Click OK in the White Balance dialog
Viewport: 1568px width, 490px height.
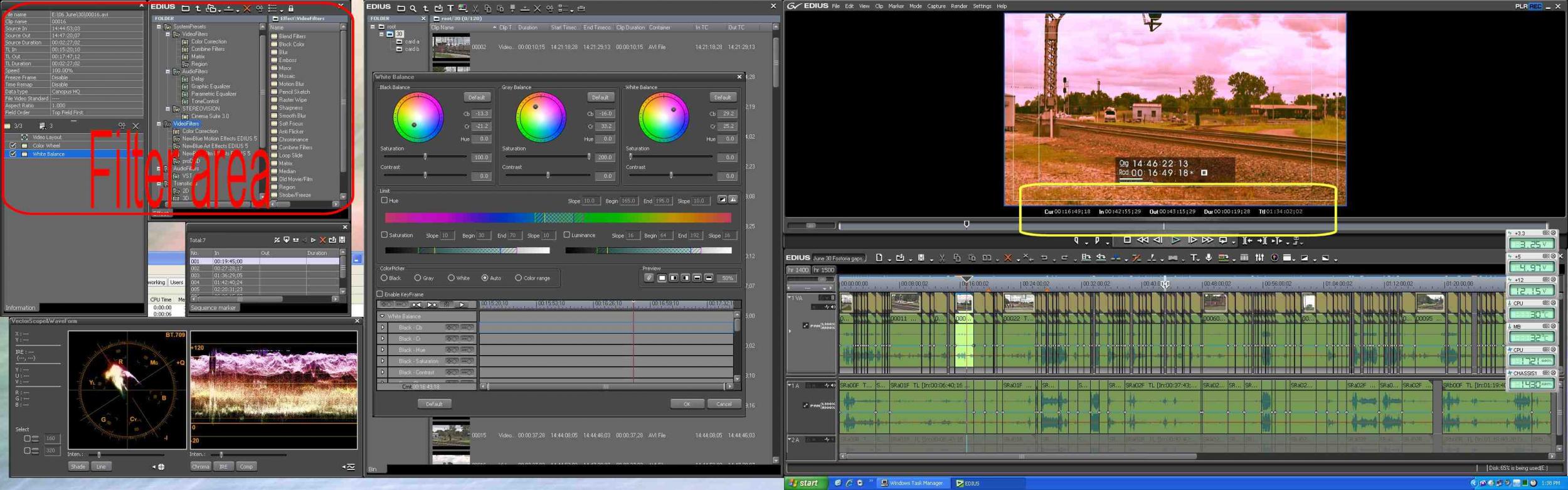(687, 404)
